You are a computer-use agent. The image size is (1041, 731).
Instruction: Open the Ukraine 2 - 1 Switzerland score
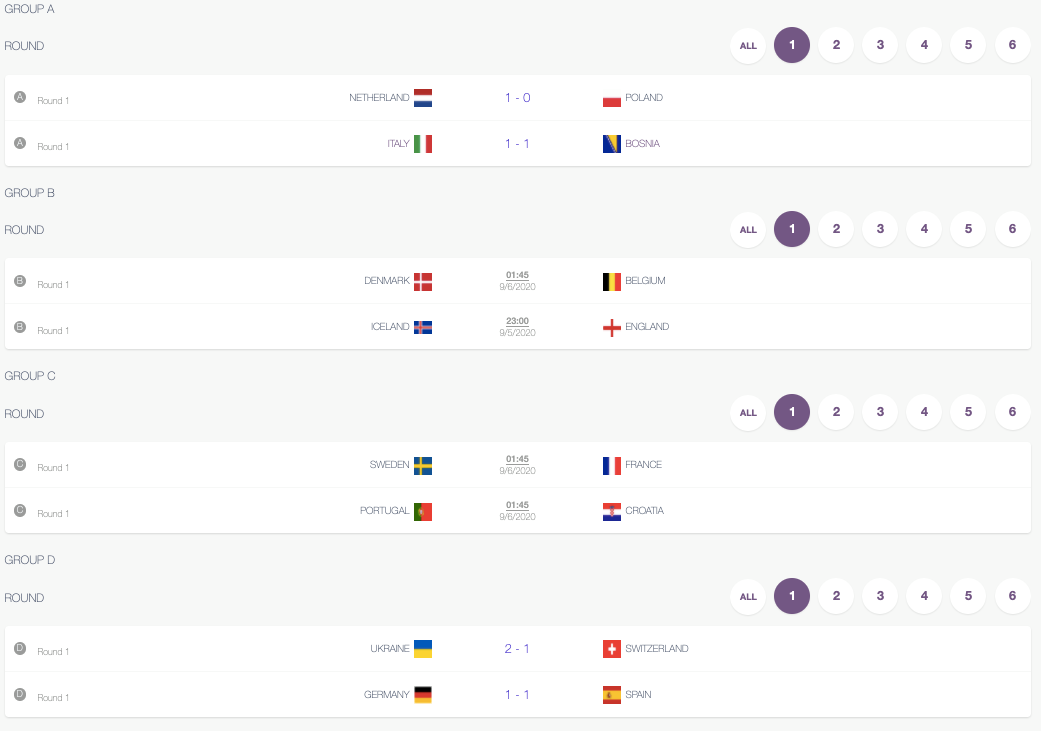(x=517, y=649)
